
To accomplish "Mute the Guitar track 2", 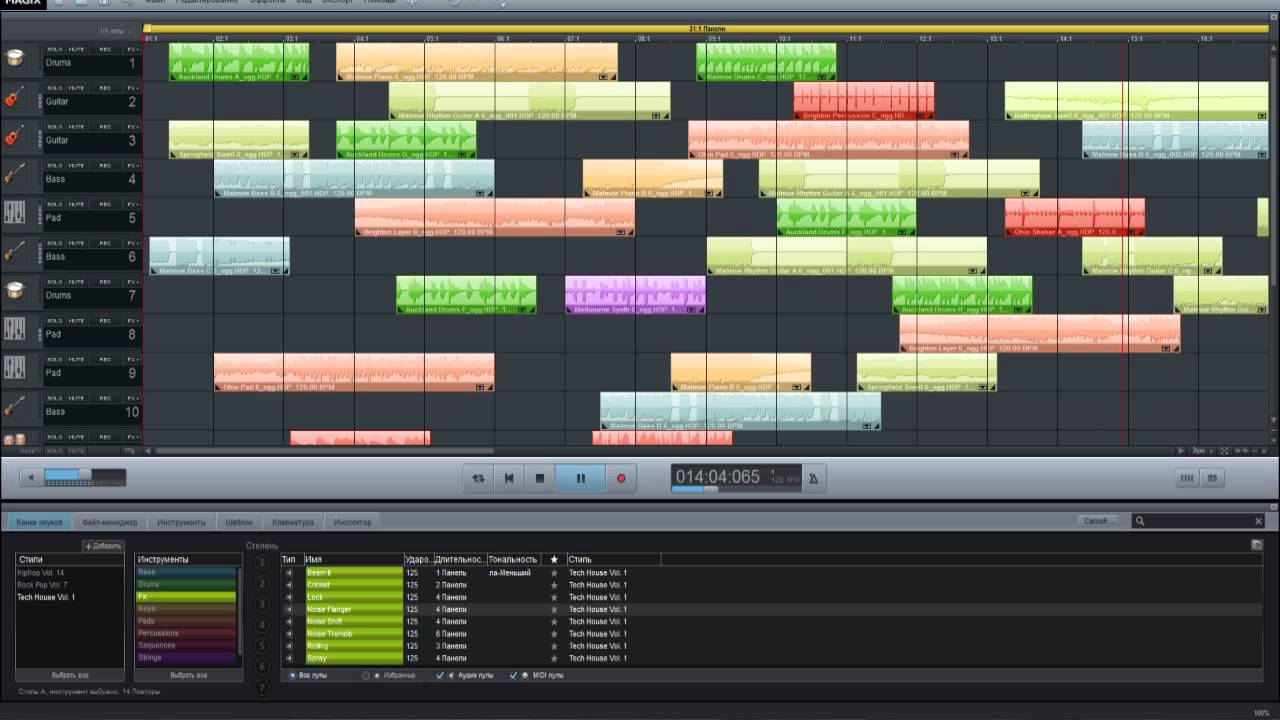I will click(x=77, y=88).
